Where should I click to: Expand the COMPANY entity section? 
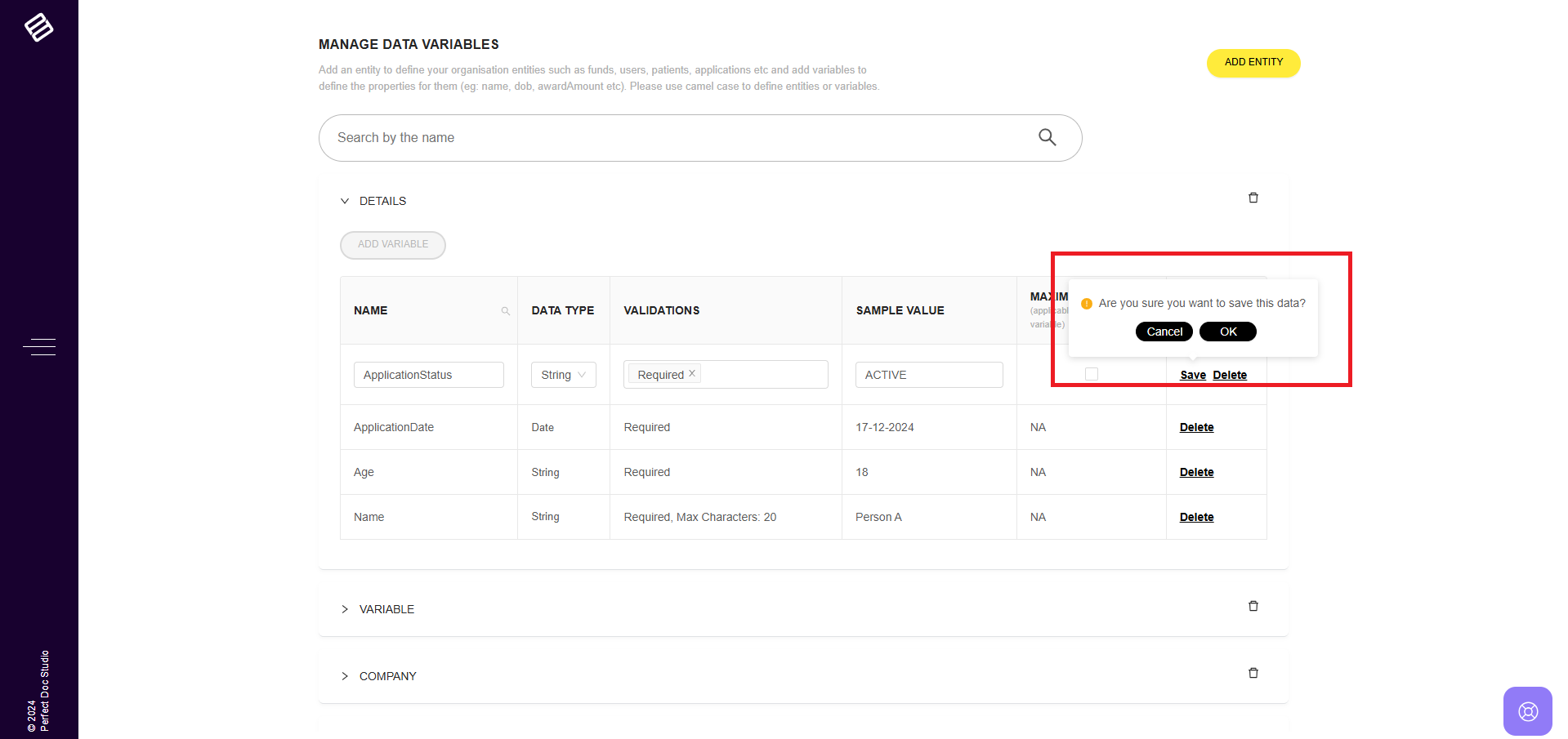tap(345, 676)
